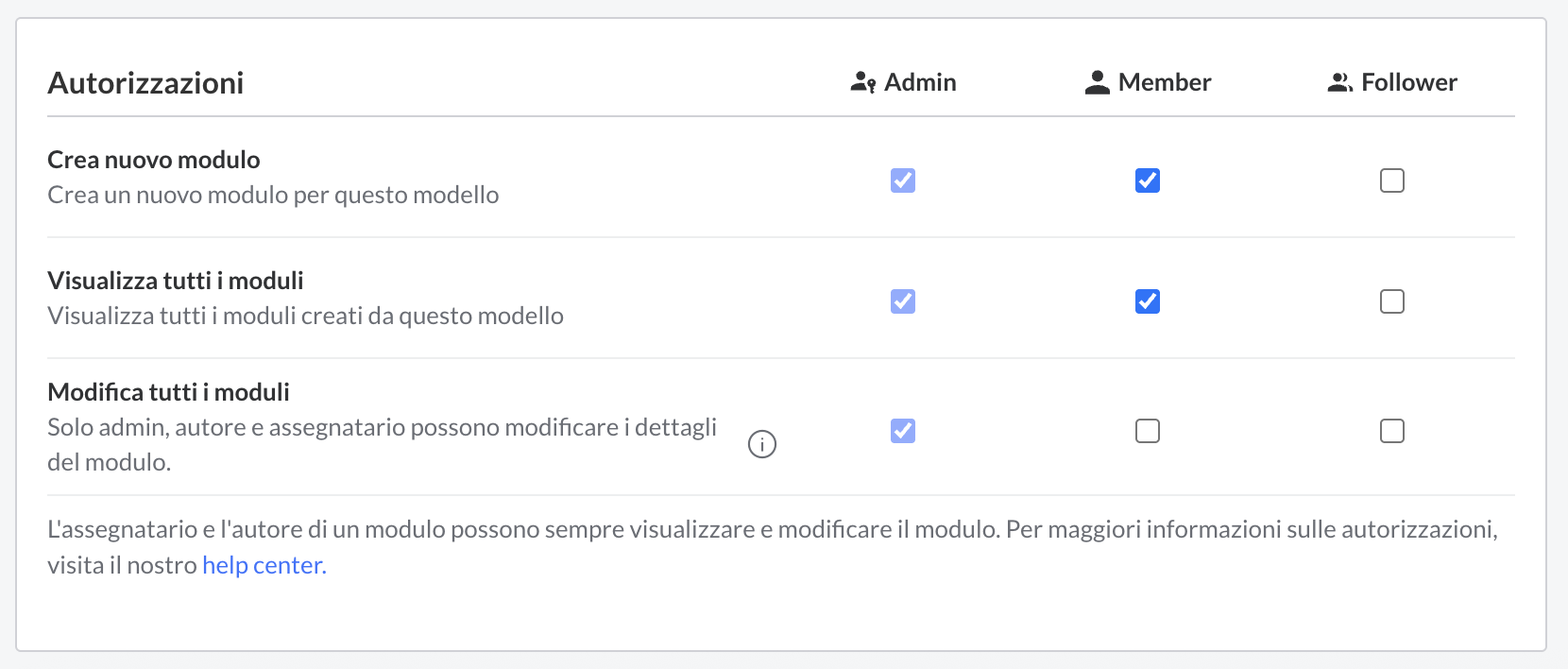
Task: Click info icon beside Modifica tutti i moduli
Action: tap(762, 444)
